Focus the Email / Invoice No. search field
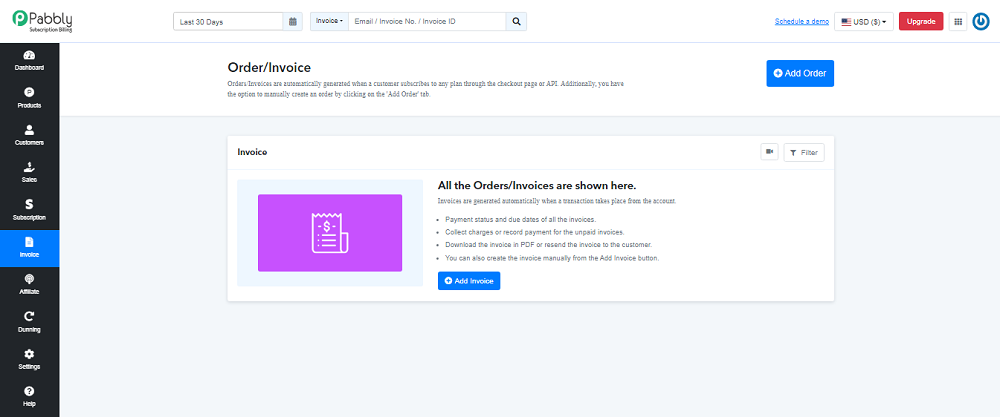Image resolution: width=1000 pixels, height=417 pixels. tap(427, 22)
